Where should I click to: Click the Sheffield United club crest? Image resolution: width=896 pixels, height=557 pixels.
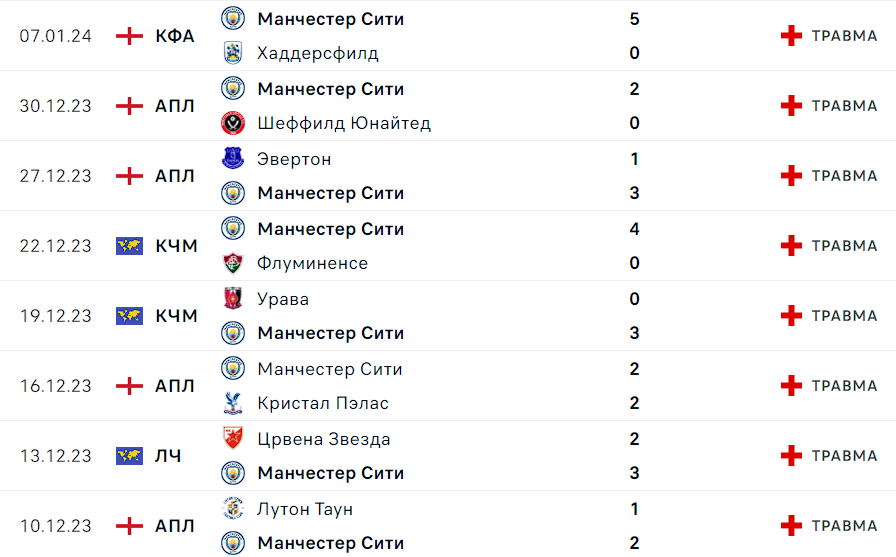[x=233, y=123]
